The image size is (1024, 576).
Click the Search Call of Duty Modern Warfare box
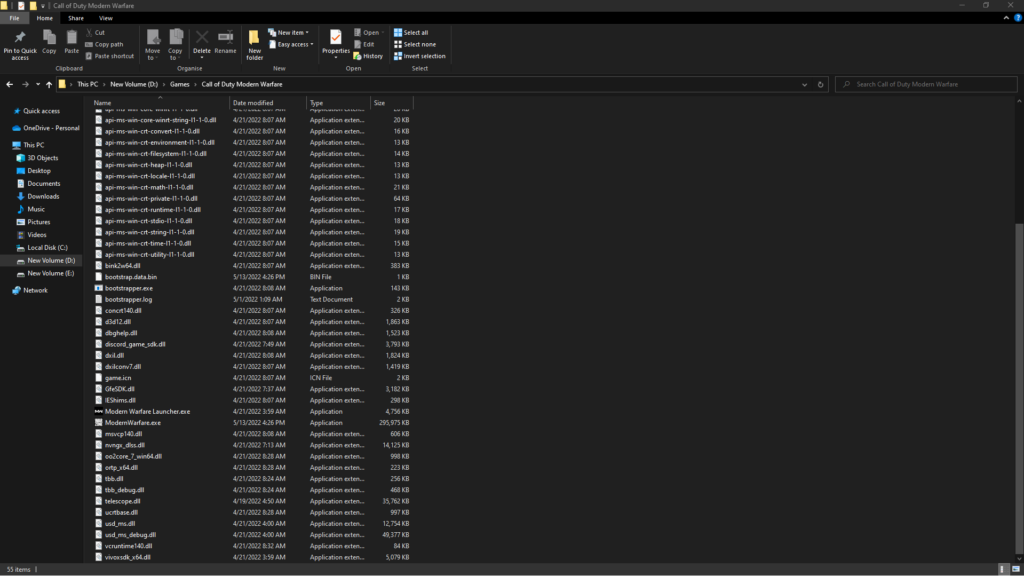(x=926, y=84)
